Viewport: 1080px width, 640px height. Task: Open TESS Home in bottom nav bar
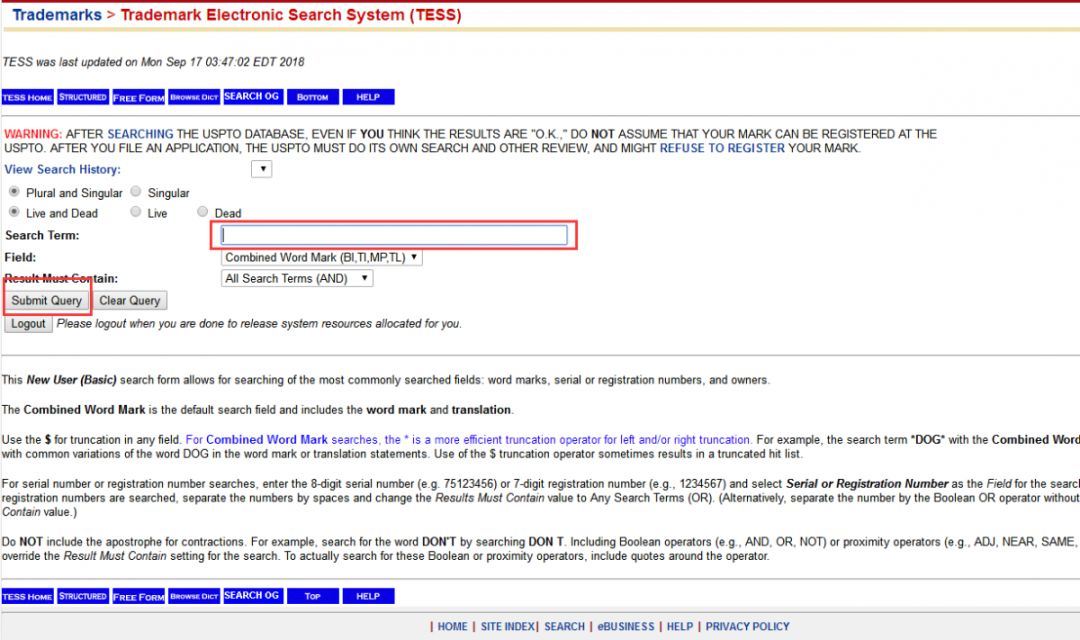pos(28,597)
